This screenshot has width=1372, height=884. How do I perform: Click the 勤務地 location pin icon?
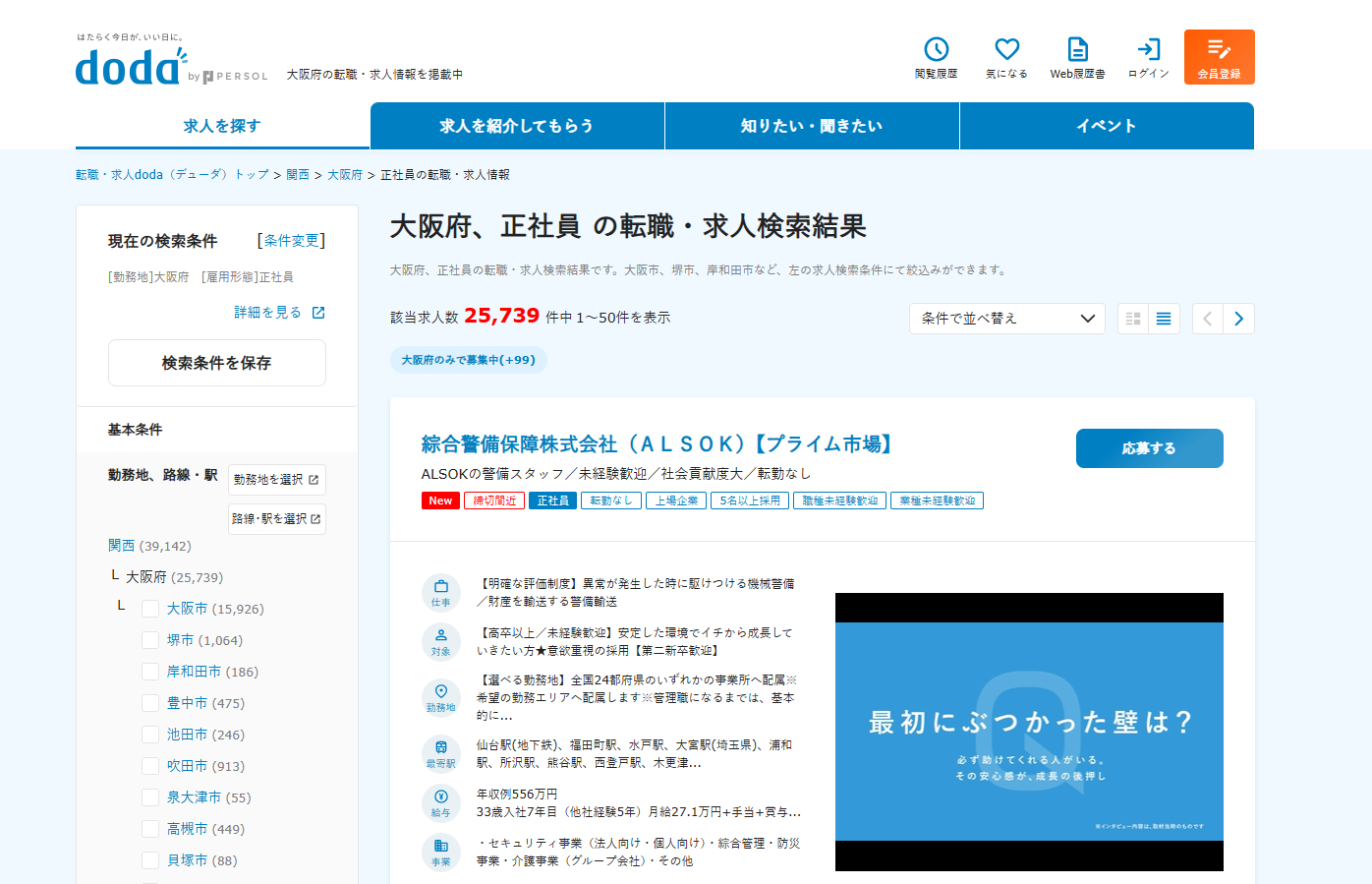(441, 697)
